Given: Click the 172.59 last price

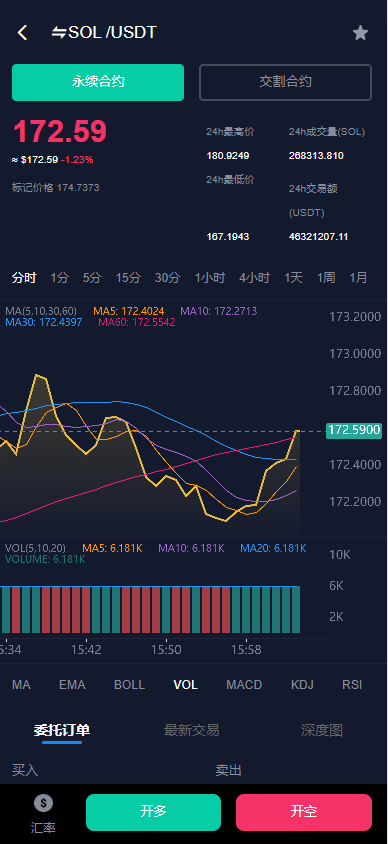Looking at the screenshot, I should pos(60,132).
